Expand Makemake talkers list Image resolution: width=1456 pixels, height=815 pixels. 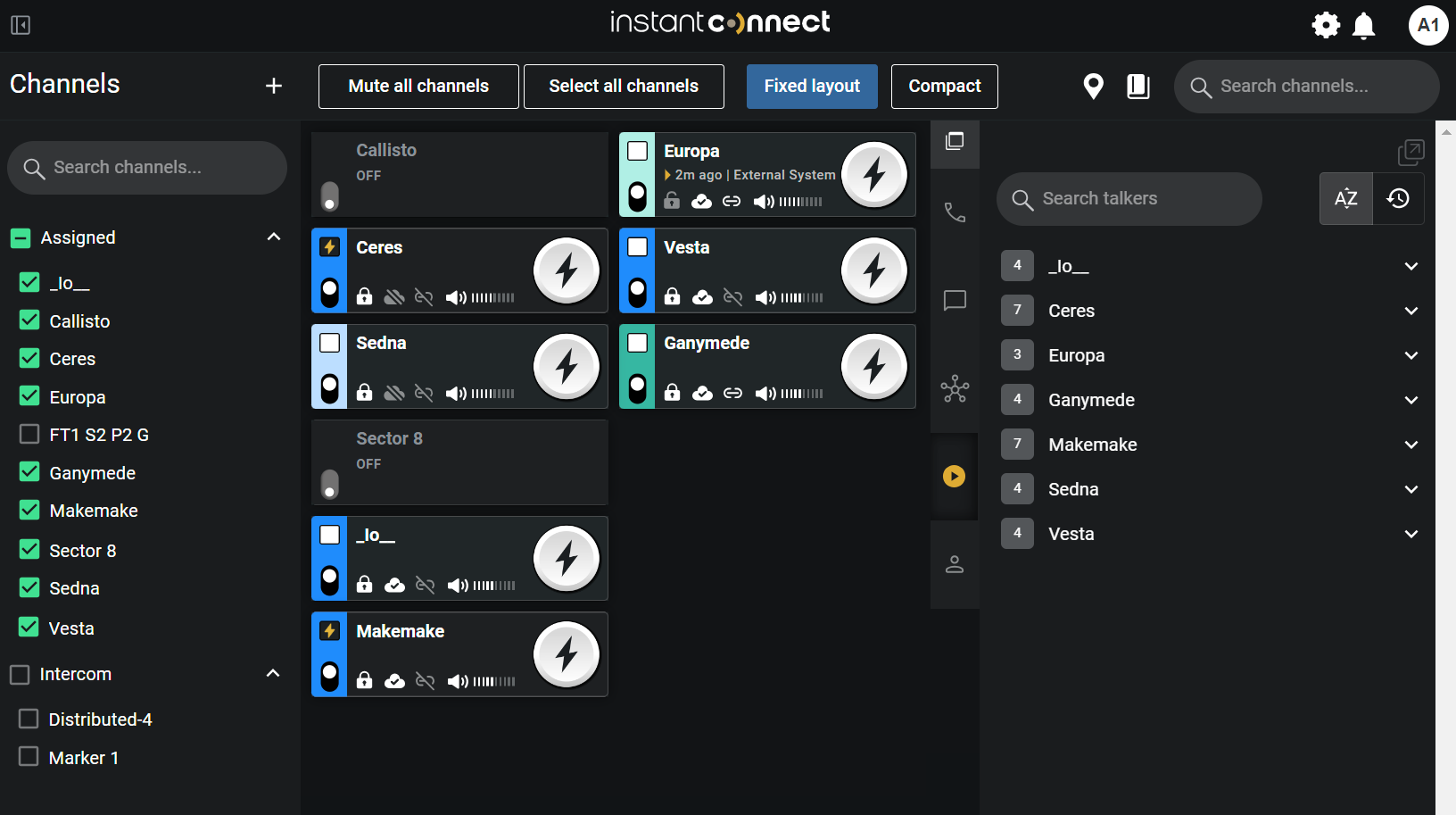click(x=1411, y=445)
